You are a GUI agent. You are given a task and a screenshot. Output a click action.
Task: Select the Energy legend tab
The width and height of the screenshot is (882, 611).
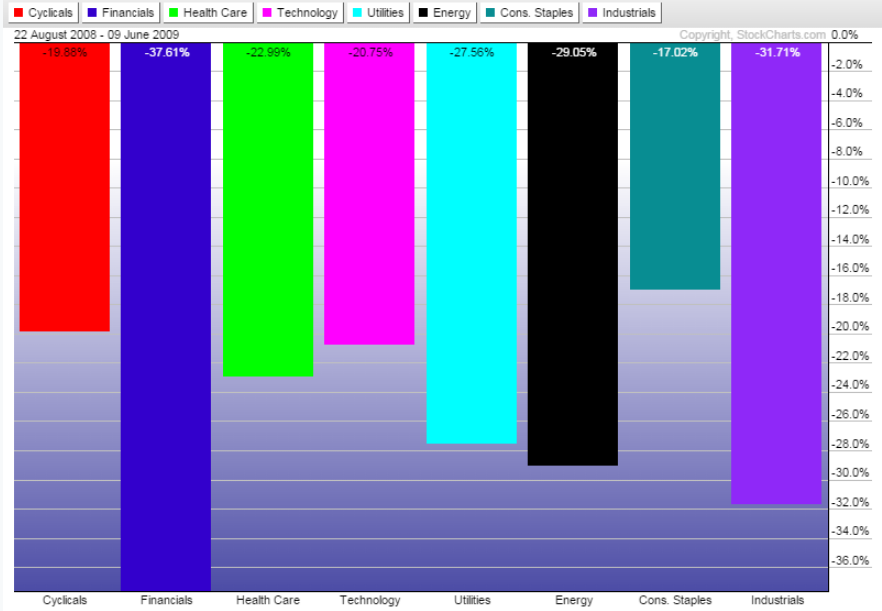(445, 13)
